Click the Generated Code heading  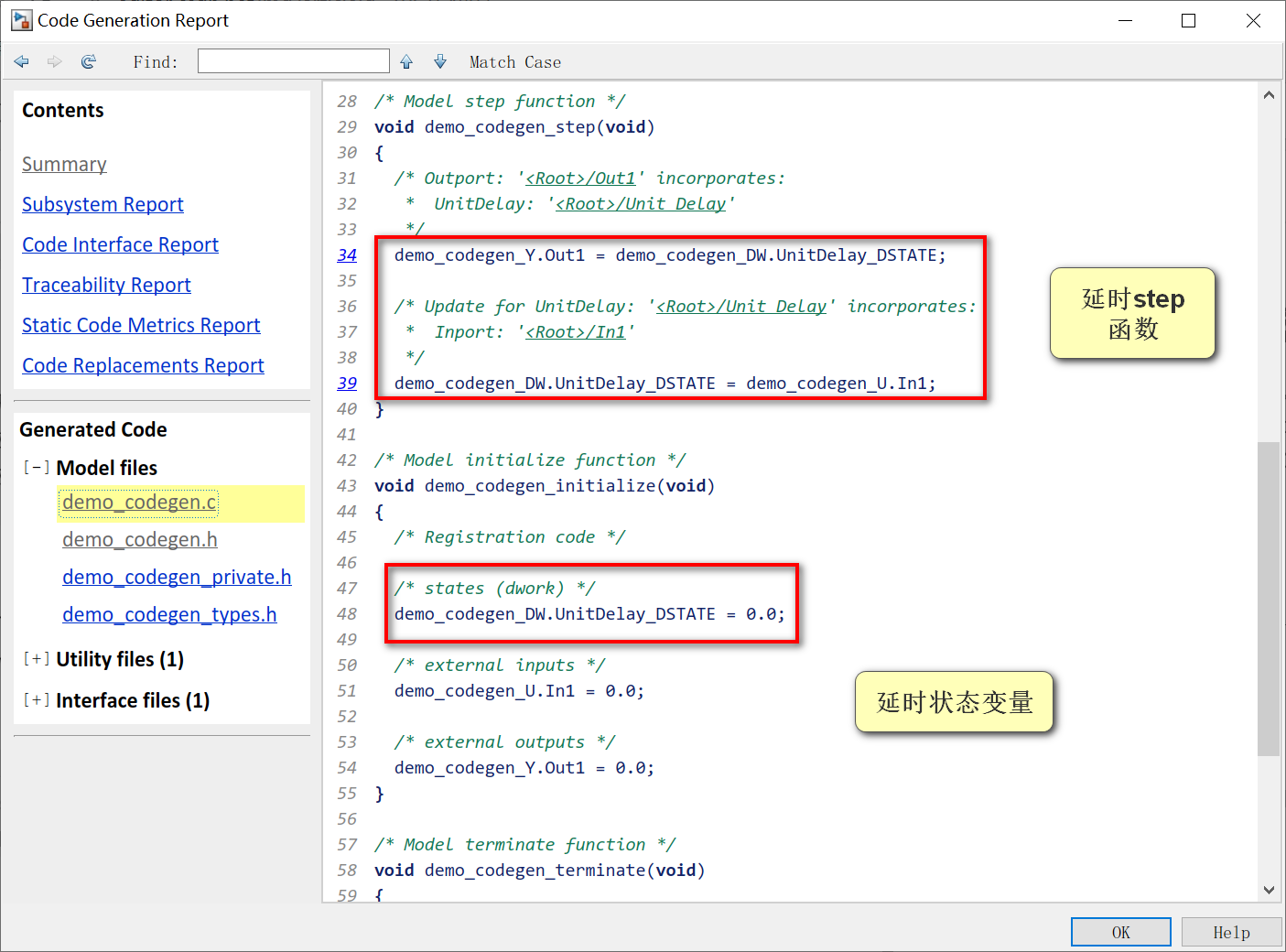(93, 429)
